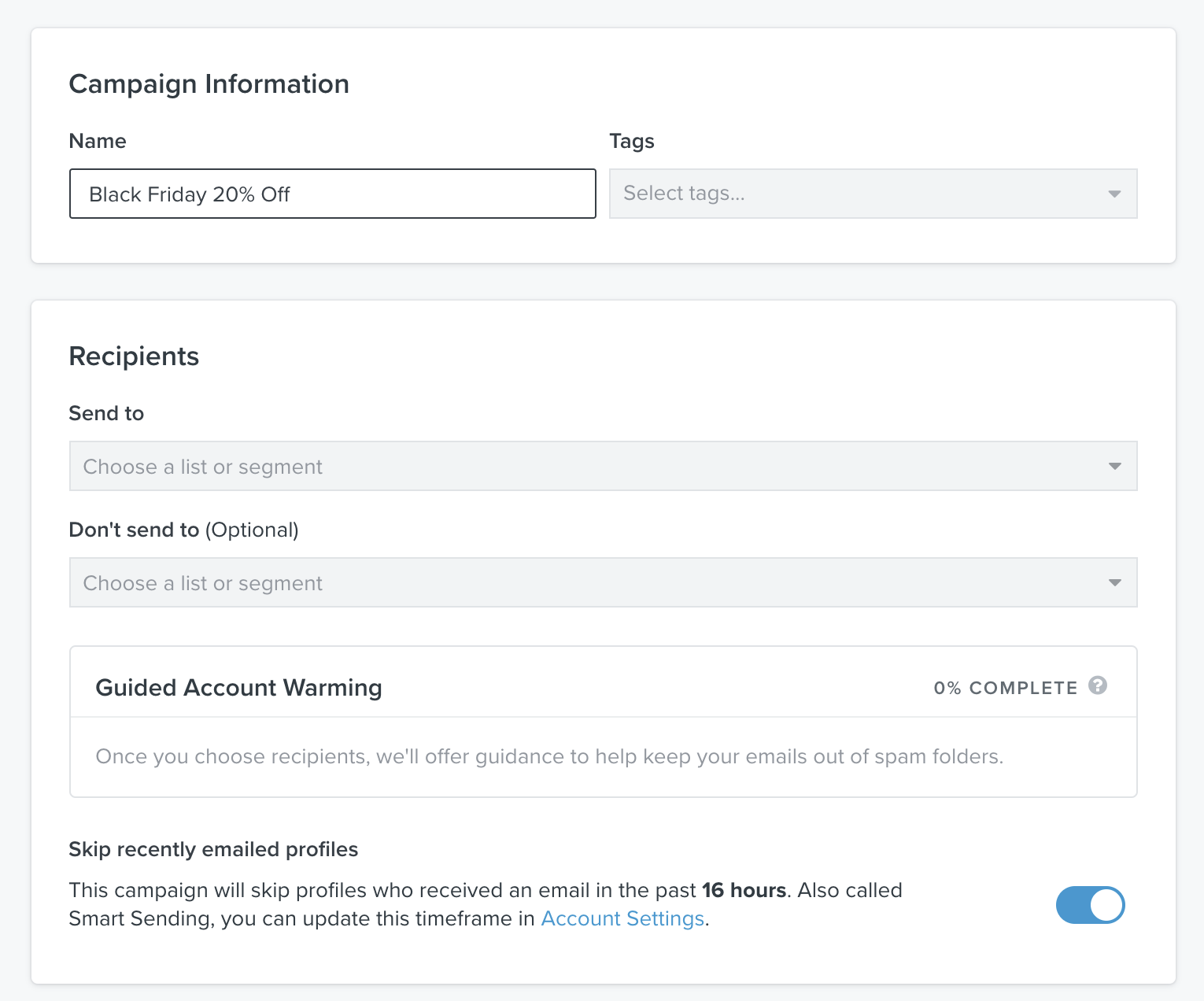The width and height of the screenshot is (1204, 1001).
Task: Click the Recipients section heading
Action: coord(134,356)
